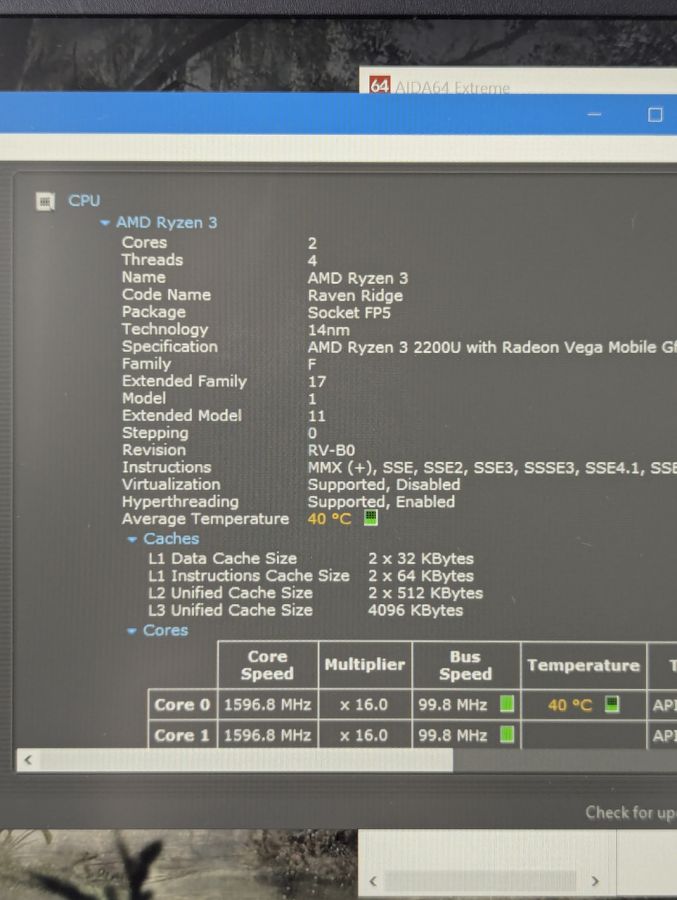The height and width of the screenshot is (900, 677).
Task: Click the Revision RV-B0 value
Action: pos(331,451)
